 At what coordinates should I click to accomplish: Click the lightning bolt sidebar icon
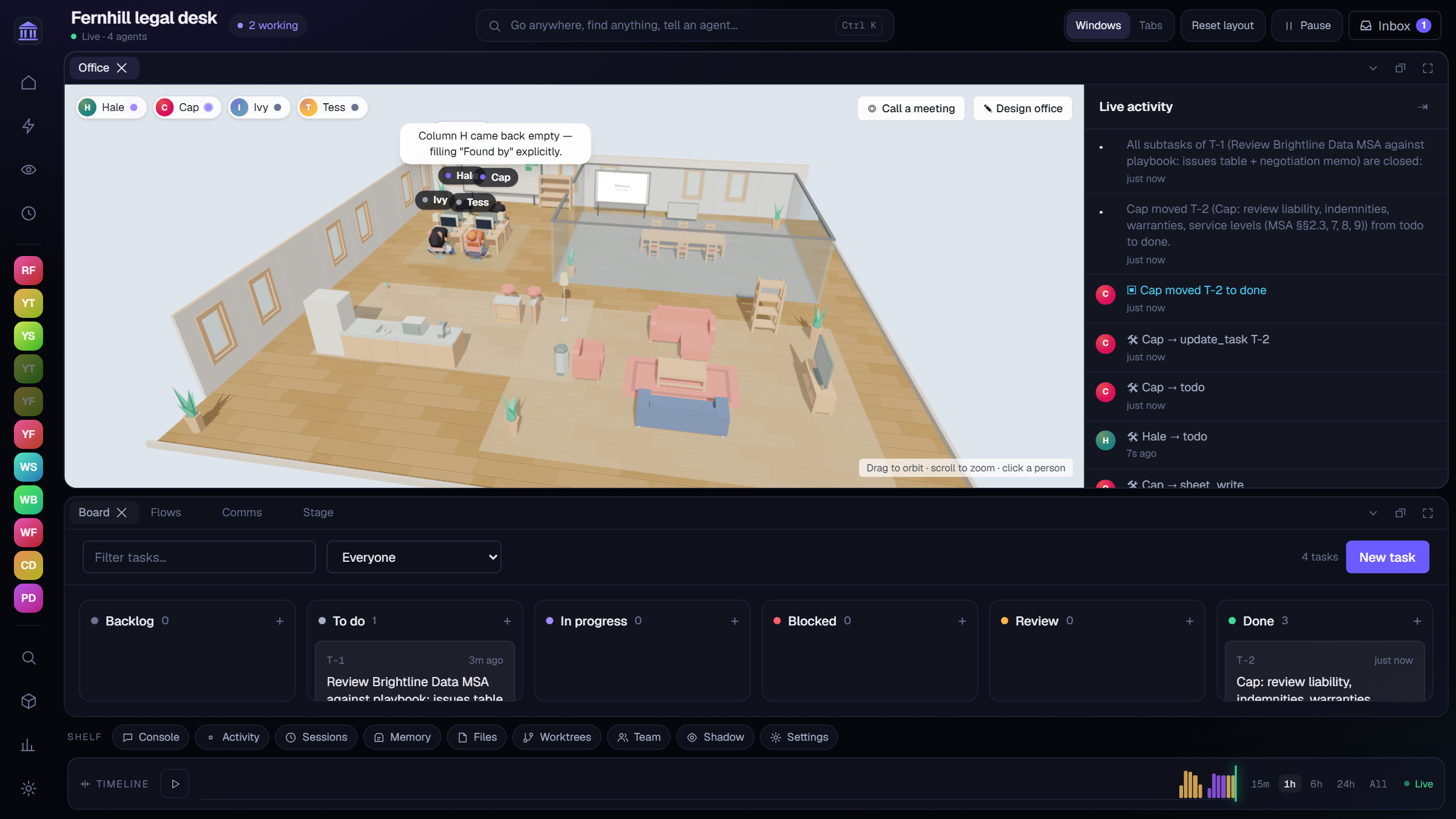click(29, 126)
